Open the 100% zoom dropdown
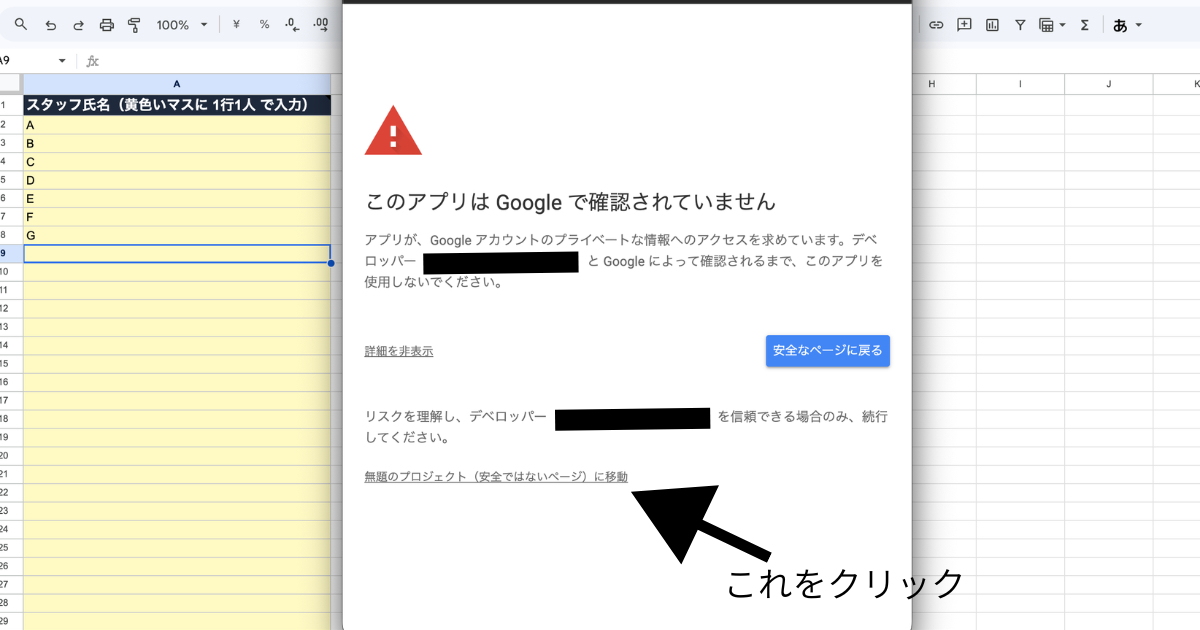 tap(182, 25)
